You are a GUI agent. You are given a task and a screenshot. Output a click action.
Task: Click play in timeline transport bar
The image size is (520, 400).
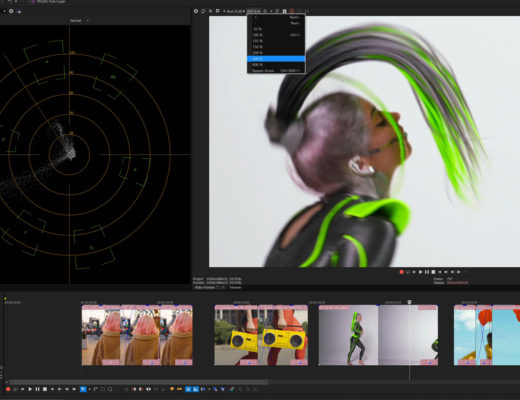pyautogui.click(x=30, y=389)
